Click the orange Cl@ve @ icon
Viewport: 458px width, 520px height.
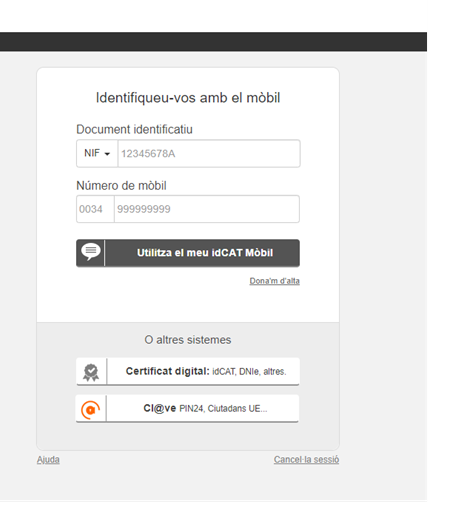[x=91, y=410]
